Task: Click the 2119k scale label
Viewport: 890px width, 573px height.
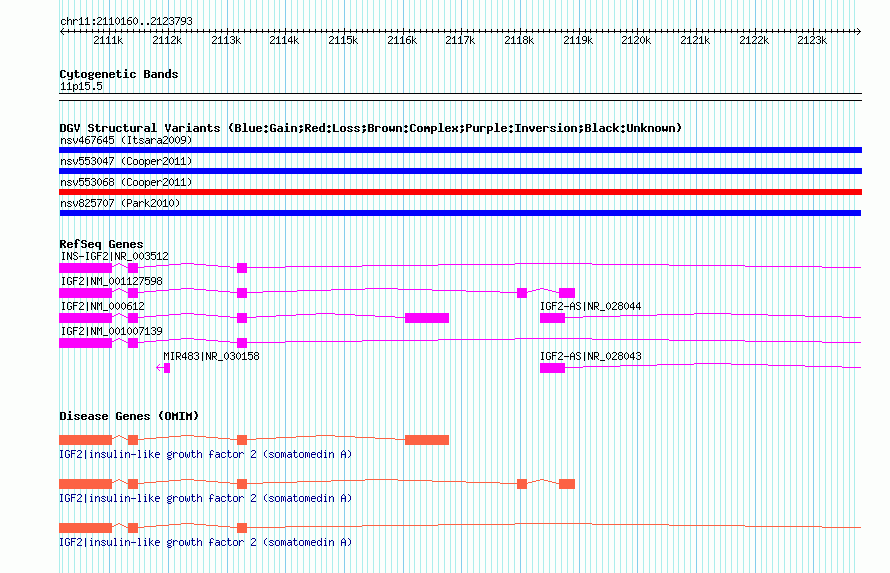Action: click(578, 40)
